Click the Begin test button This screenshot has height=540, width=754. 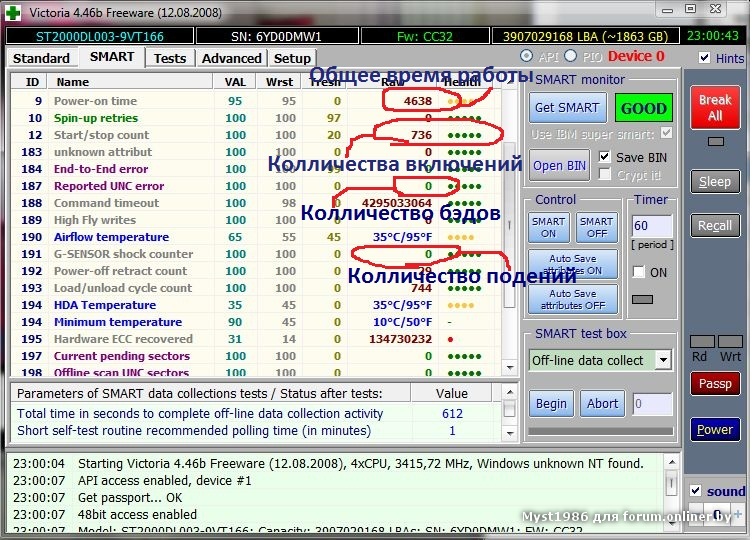click(x=551, y=403)
